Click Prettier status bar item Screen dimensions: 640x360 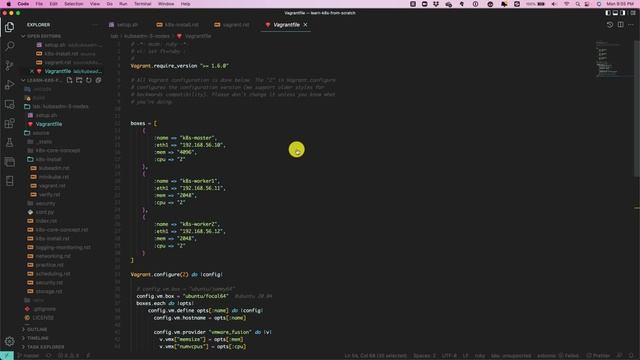pyautogui.click(x=598, y=356)
